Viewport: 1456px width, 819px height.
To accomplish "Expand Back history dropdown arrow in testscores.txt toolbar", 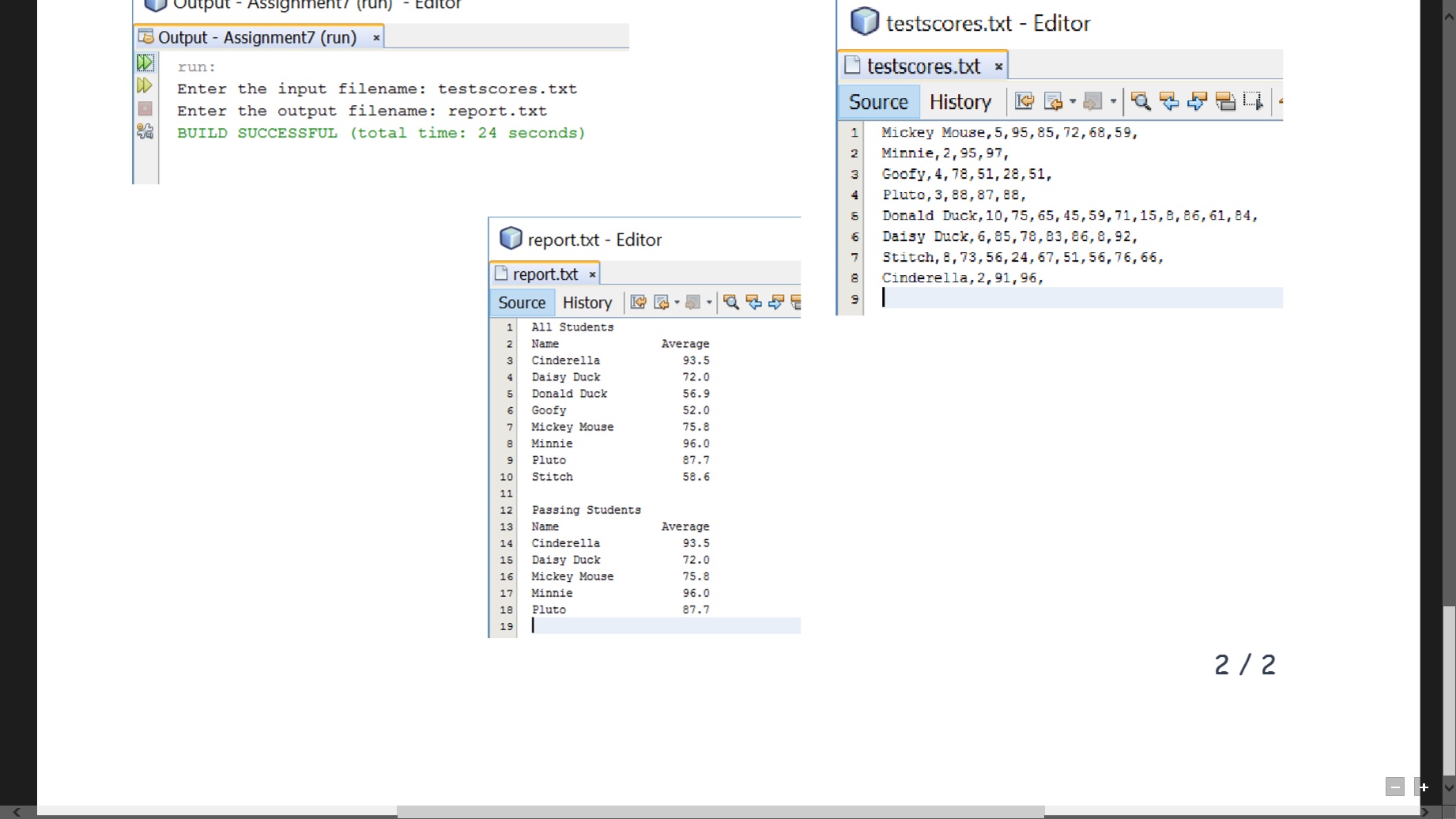I will click(x=1073, y=101).
